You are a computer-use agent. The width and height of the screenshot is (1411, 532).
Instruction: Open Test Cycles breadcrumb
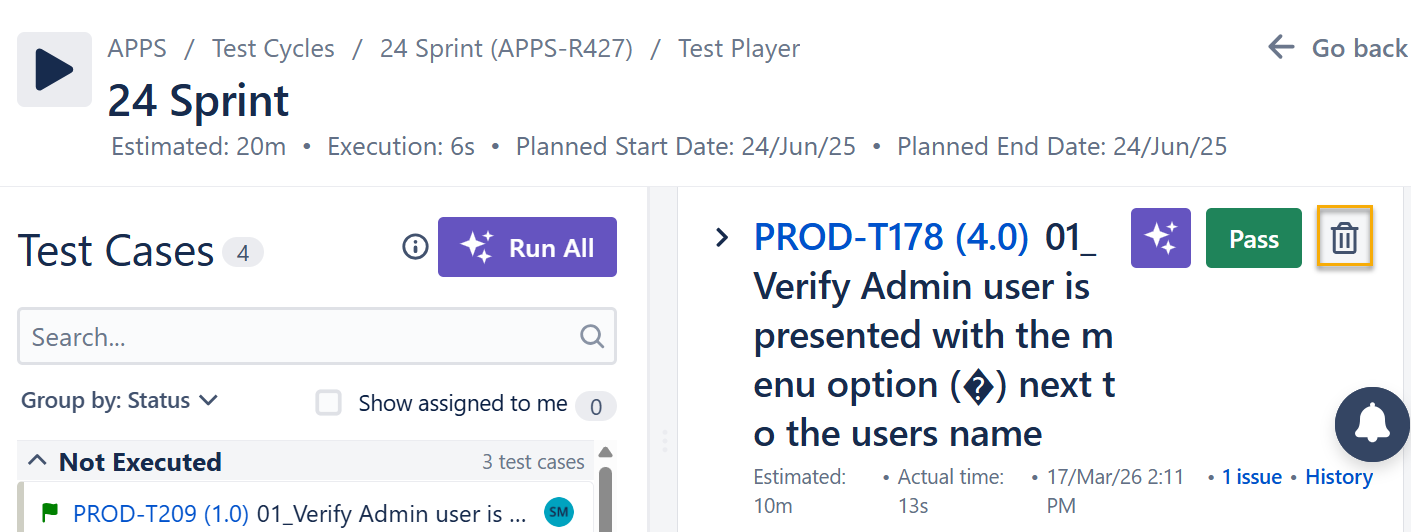coord(273,48)
